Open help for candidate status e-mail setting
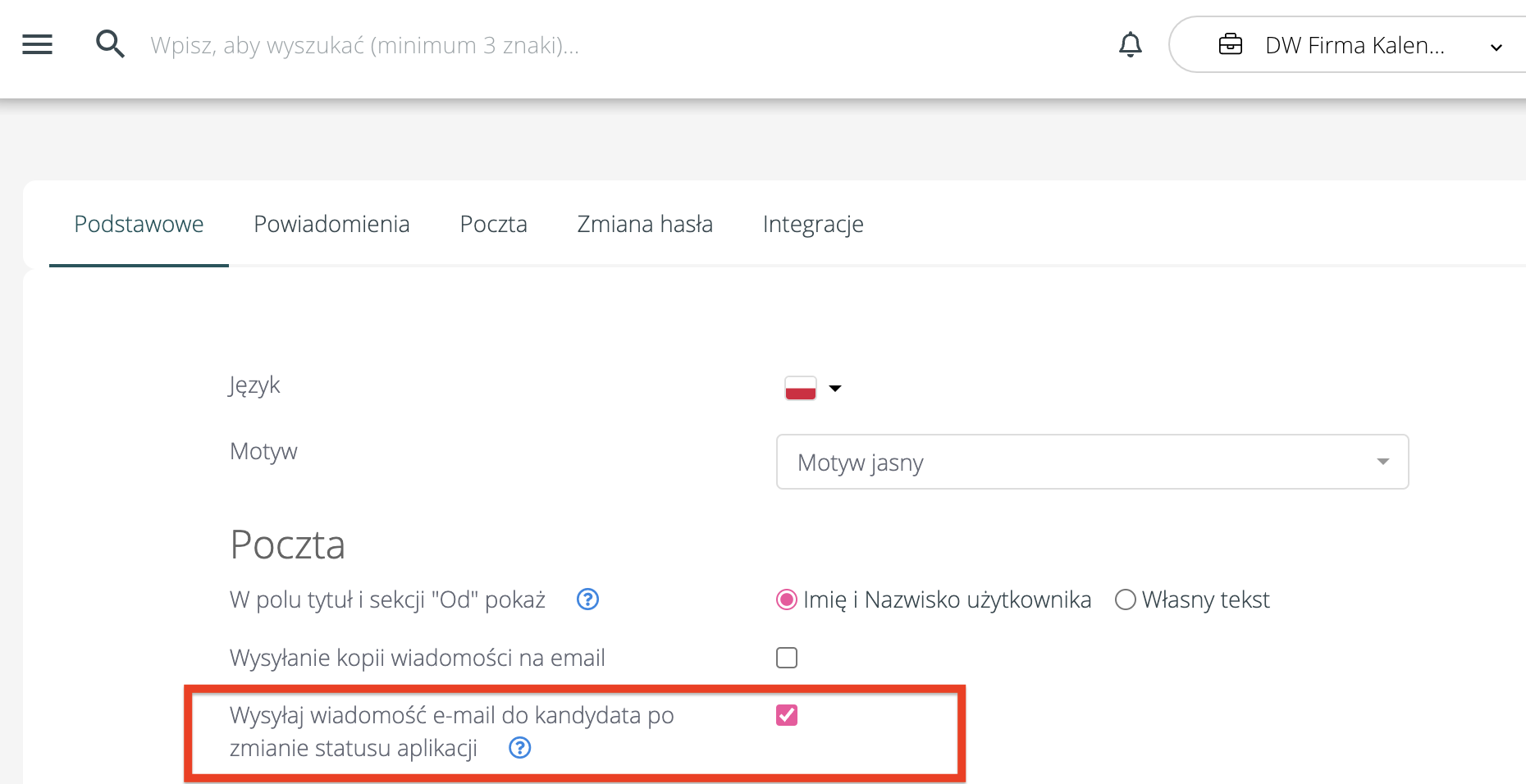Viewport: 1526px width, 784px height. pos(520,748)
